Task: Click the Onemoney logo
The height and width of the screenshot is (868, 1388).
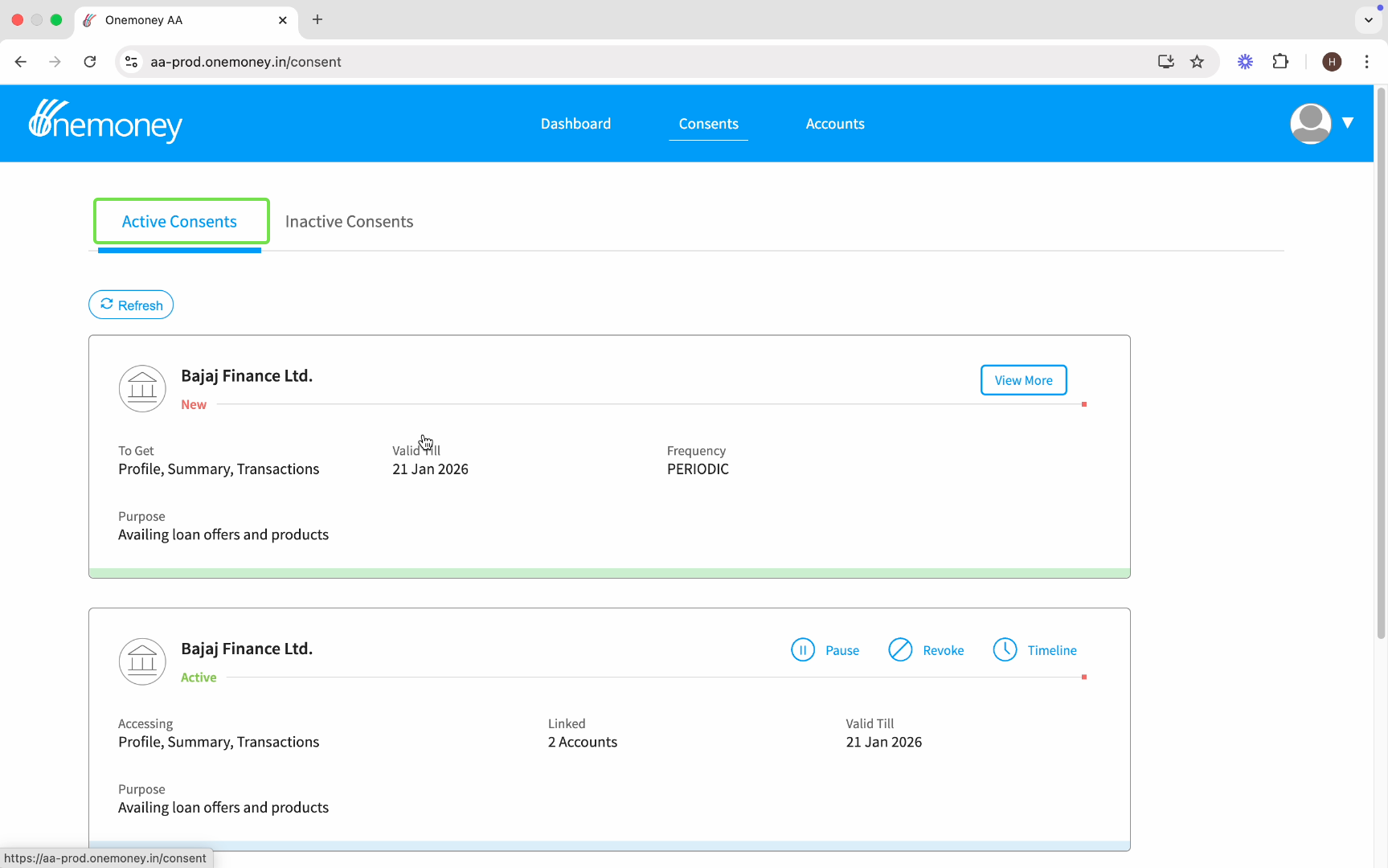Action: coord(105,121)
